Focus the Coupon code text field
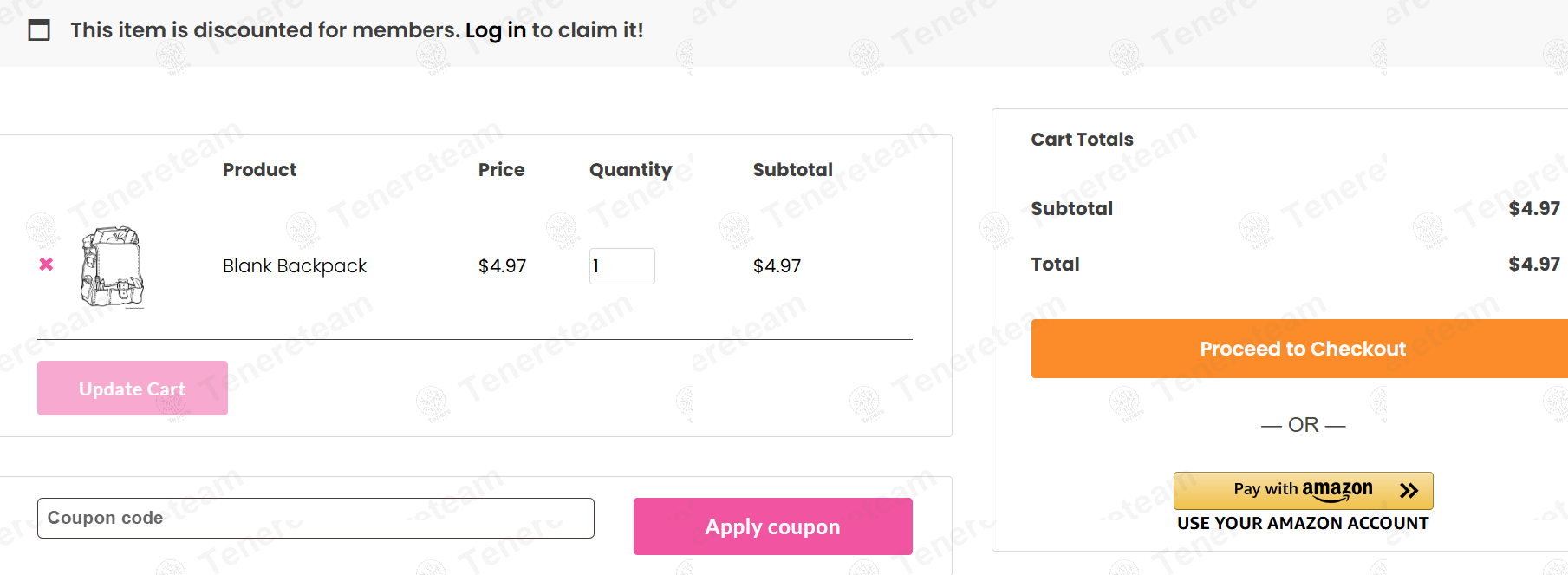 [316, 518]
